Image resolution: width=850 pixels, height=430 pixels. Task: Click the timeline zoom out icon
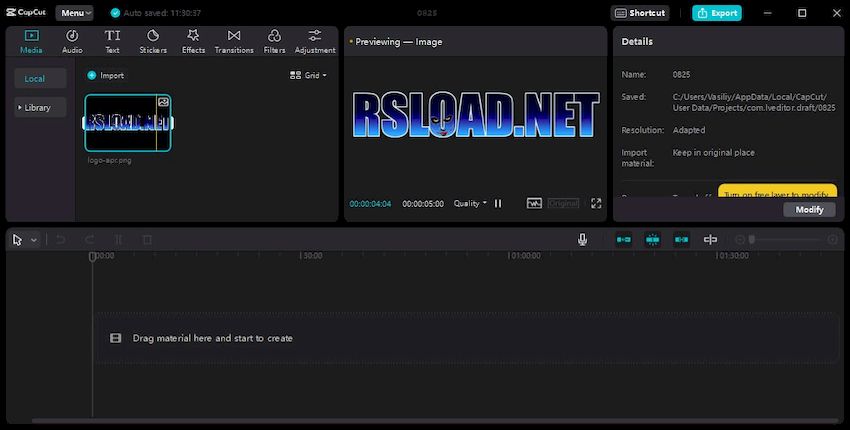(739, 240)
